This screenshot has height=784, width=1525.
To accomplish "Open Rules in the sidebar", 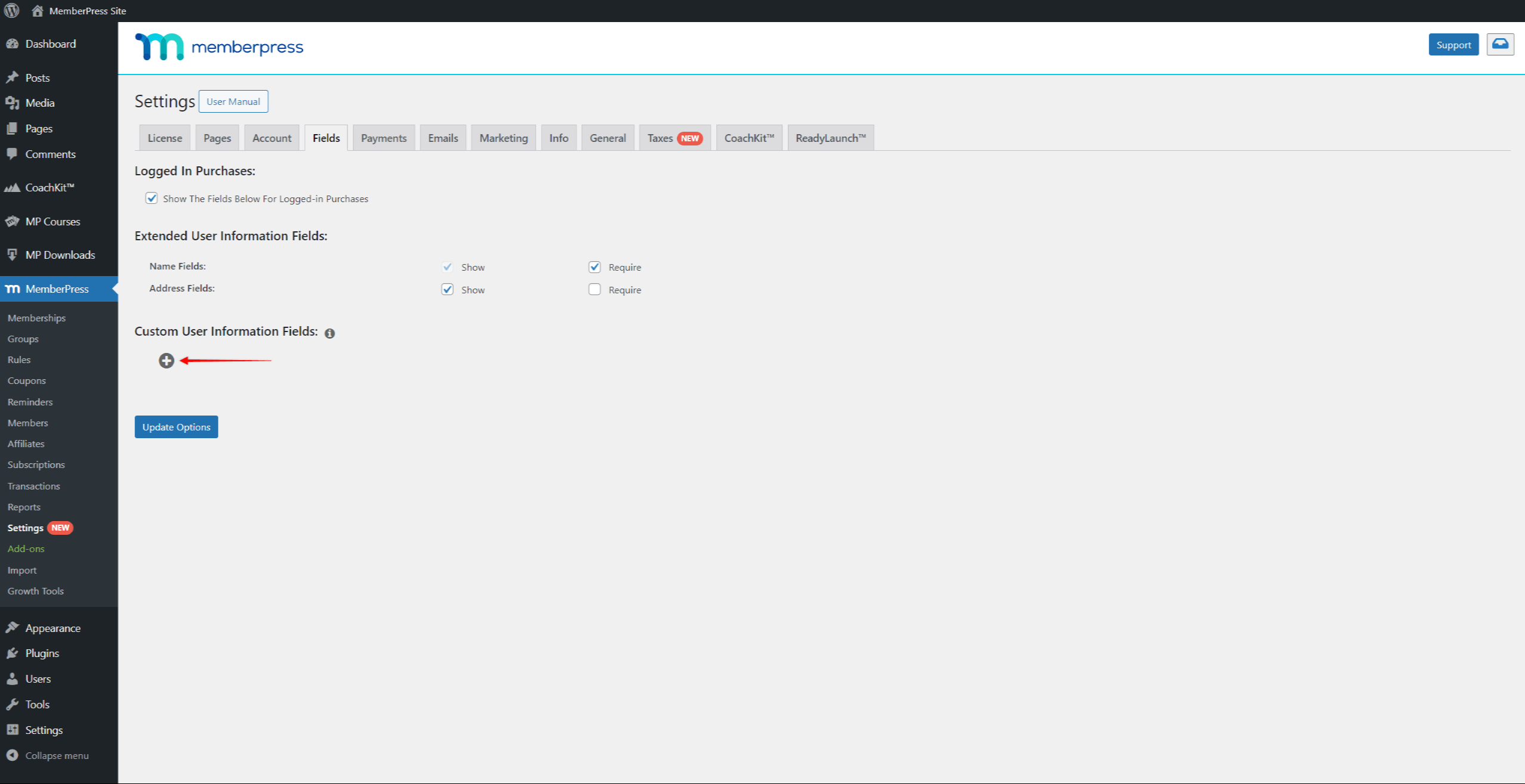I will pyautogui.click(x=18, y=360).
